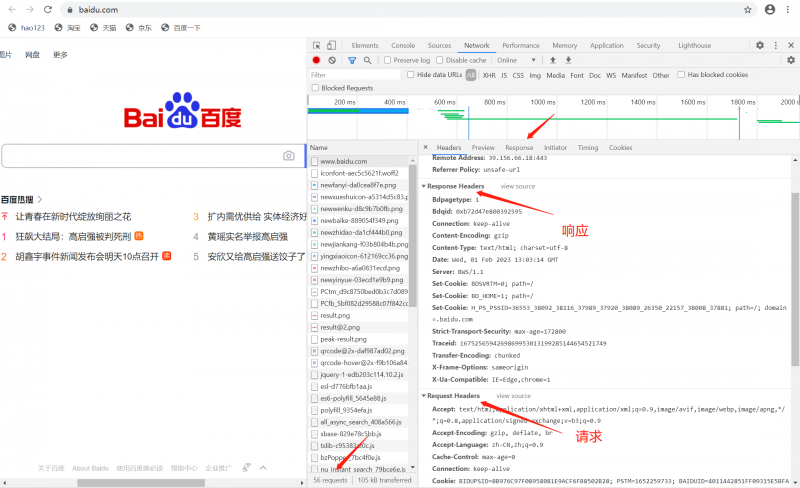Close the request details pane
Image resolution: width=800 pixels, height=488 pixels.
coord(426,147)
